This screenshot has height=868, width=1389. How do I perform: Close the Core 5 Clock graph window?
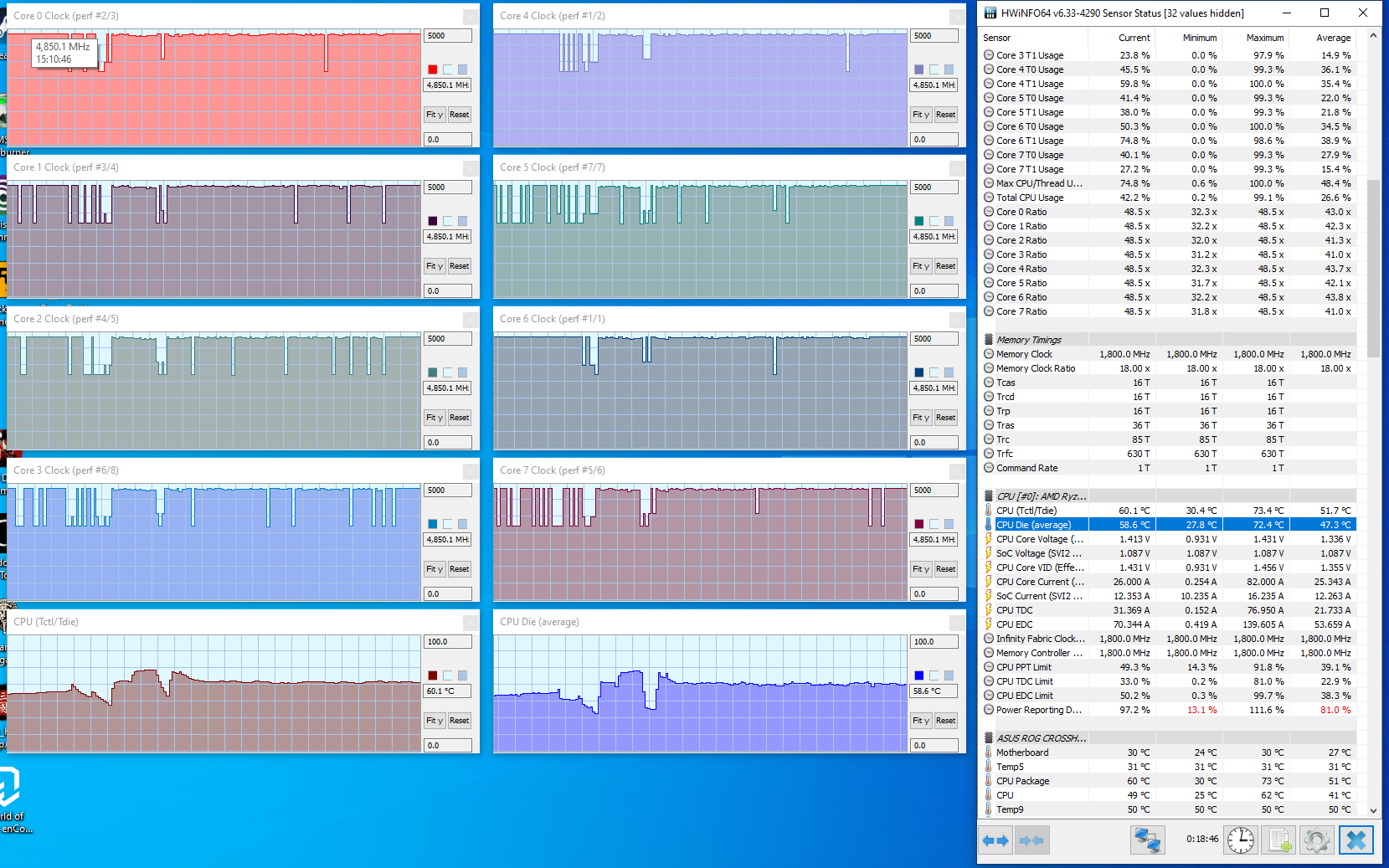[957, 168]
